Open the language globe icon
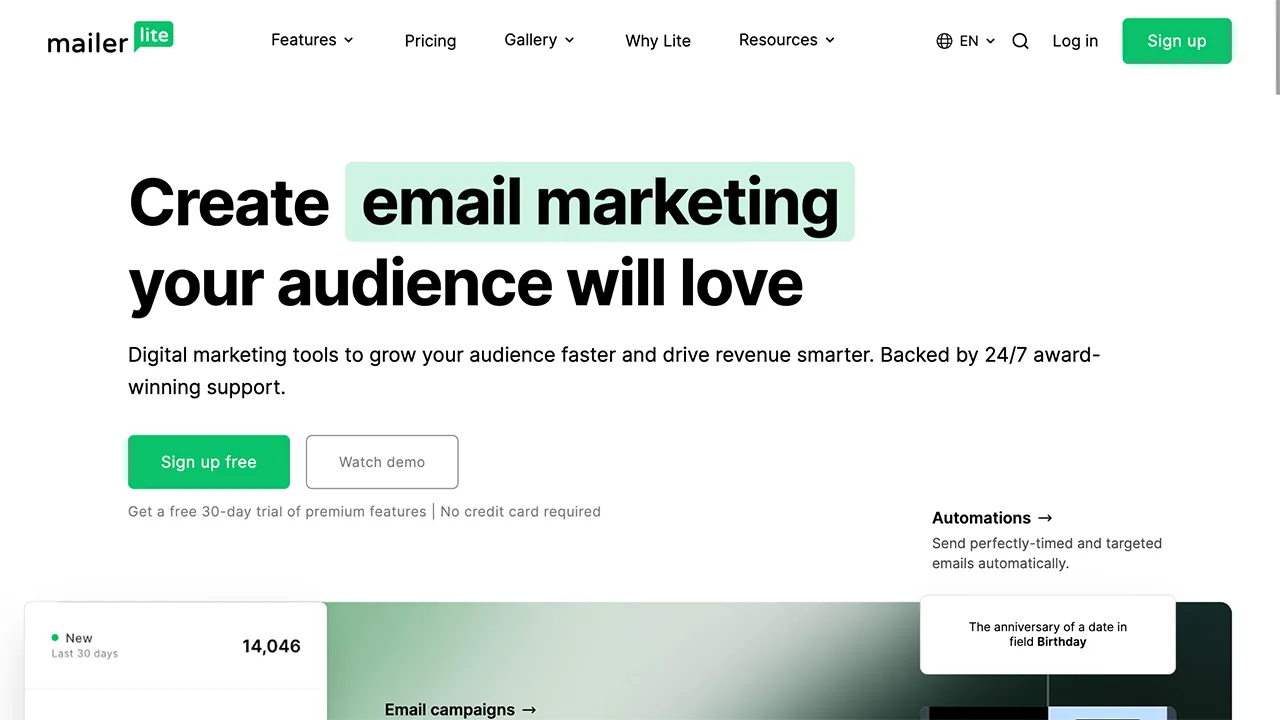Image resolution: width=1280 pixels, height=720 pixels. pos(944,41)
